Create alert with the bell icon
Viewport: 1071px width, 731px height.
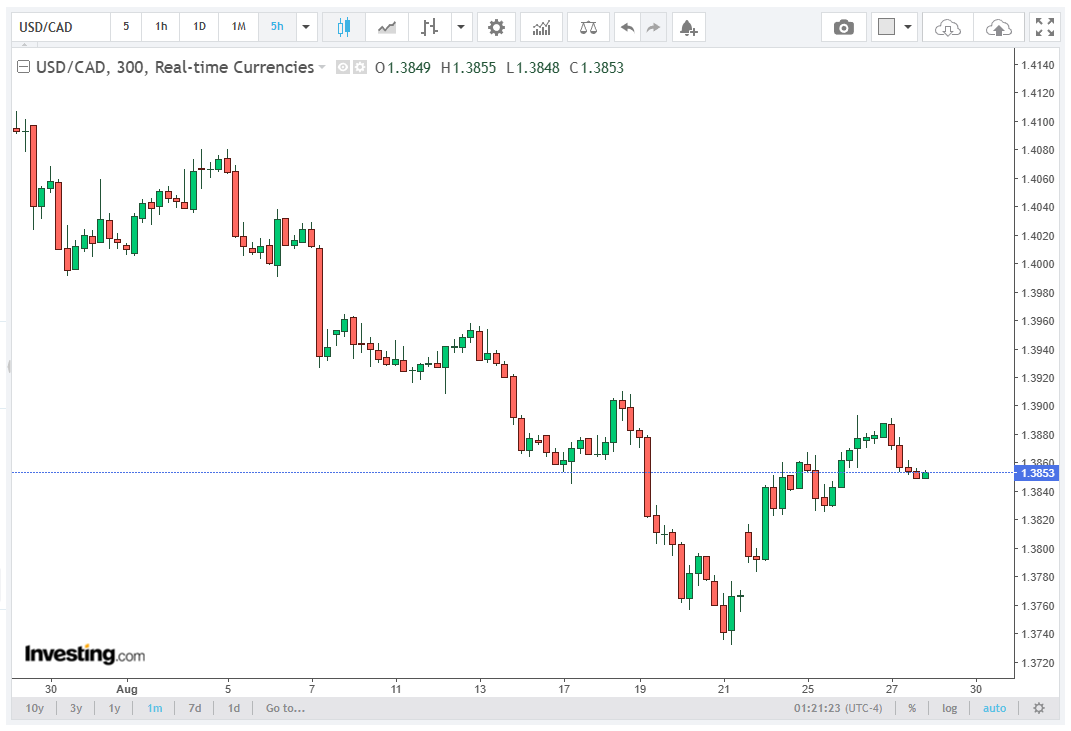tap(688, 27)
